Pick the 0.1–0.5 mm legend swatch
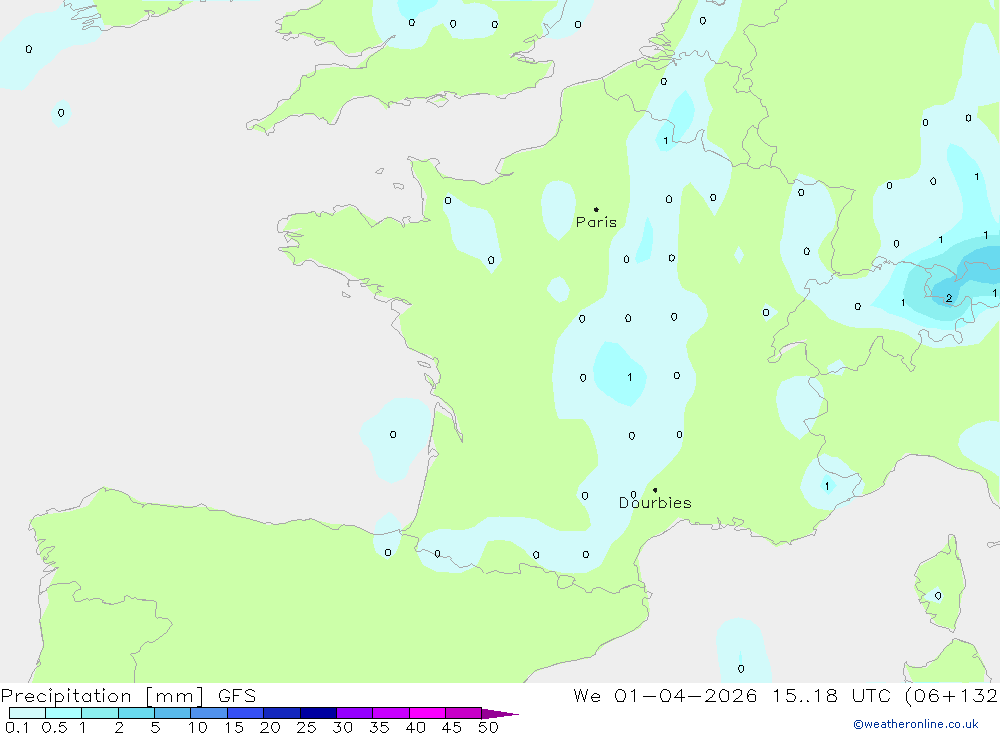The width and height of the screenshot is (1000, 733). [27, 713]
